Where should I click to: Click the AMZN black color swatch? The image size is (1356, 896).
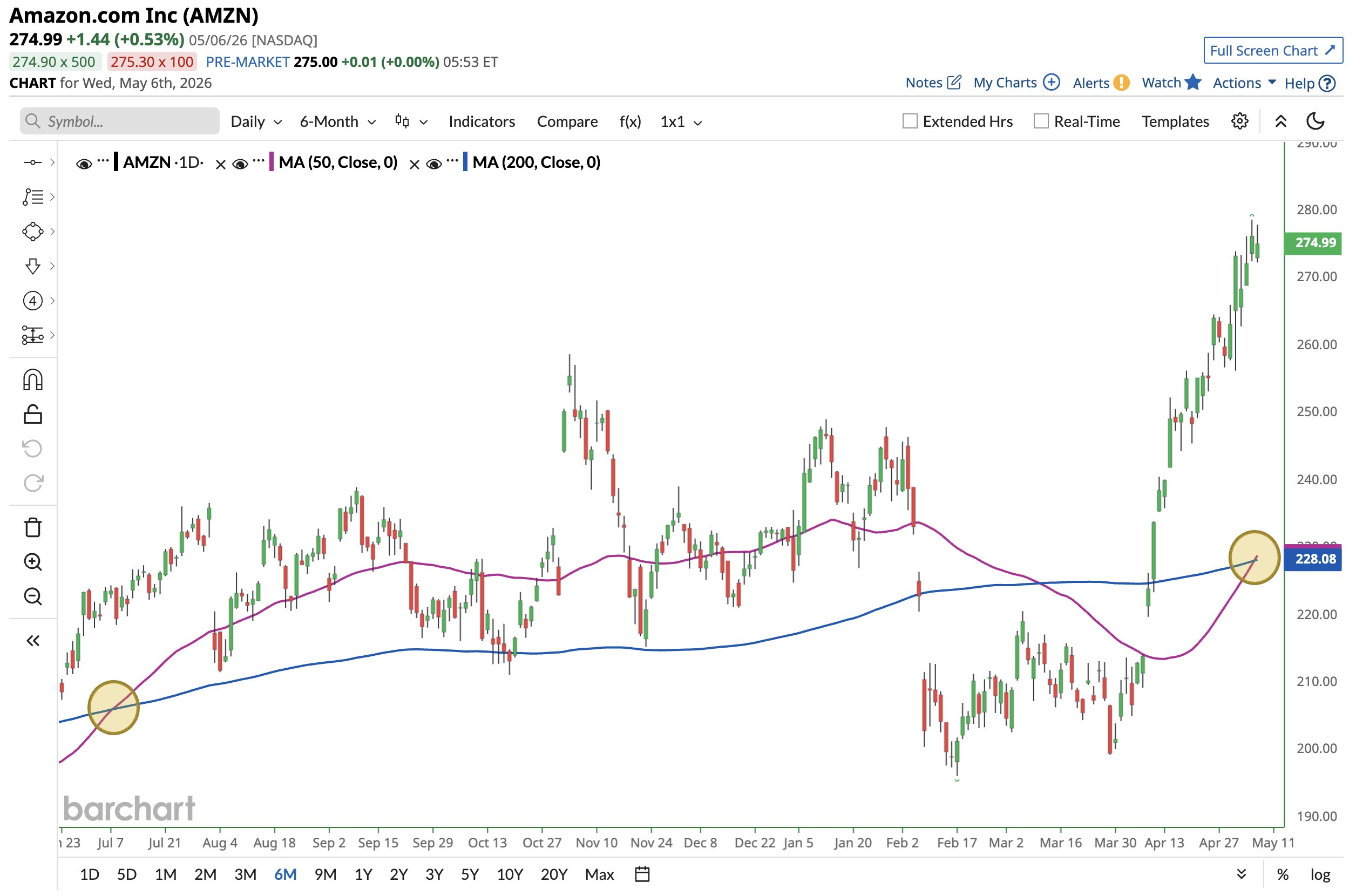click(116, 162)
